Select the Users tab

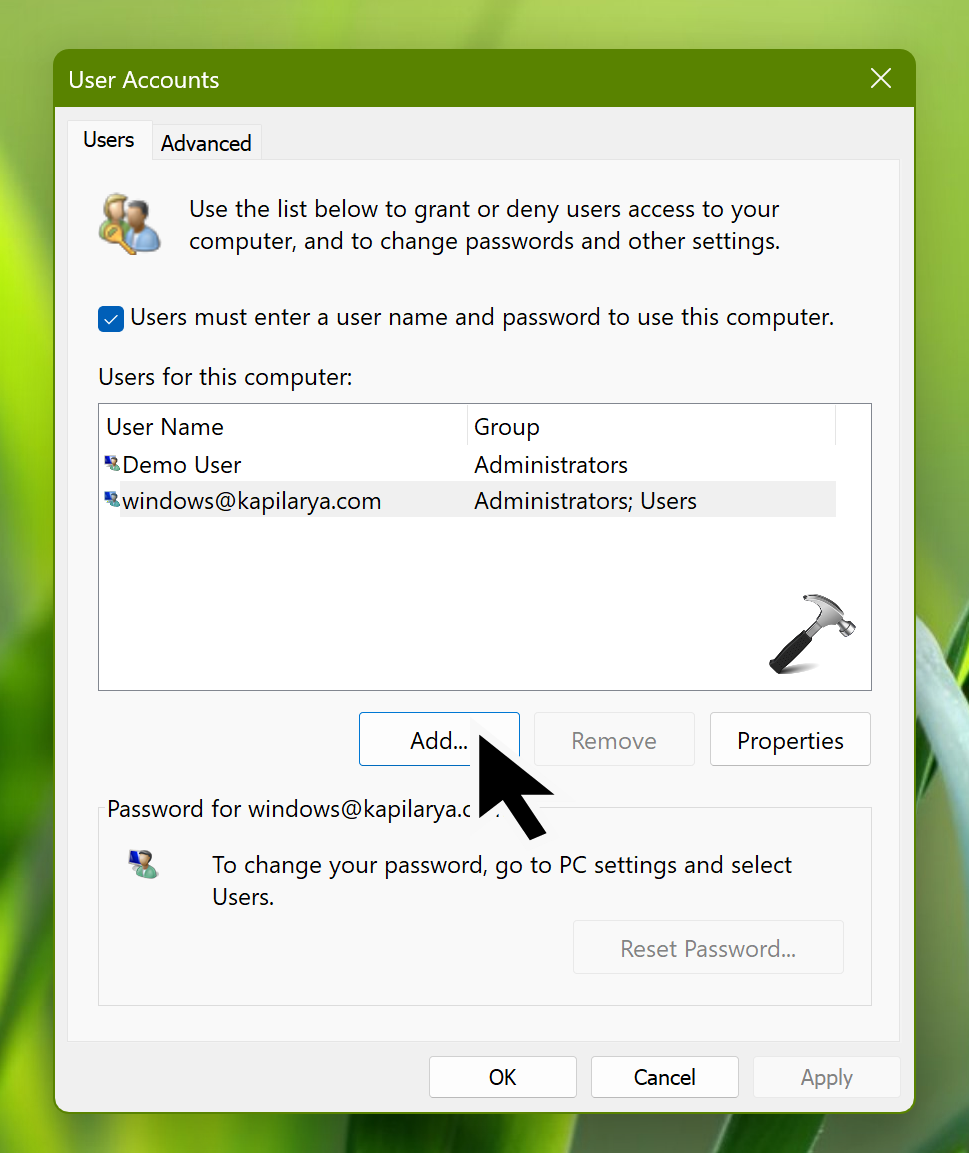(109, 140)
